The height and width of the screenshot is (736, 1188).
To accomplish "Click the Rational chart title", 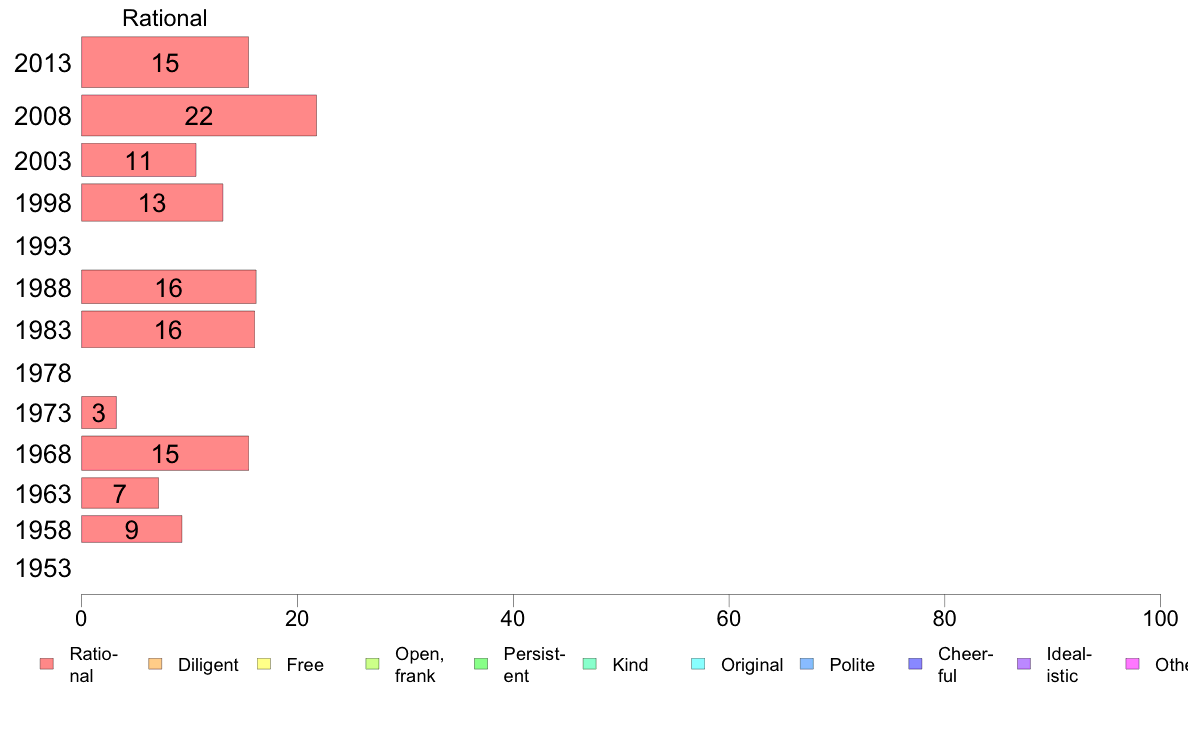I will 164,18.
